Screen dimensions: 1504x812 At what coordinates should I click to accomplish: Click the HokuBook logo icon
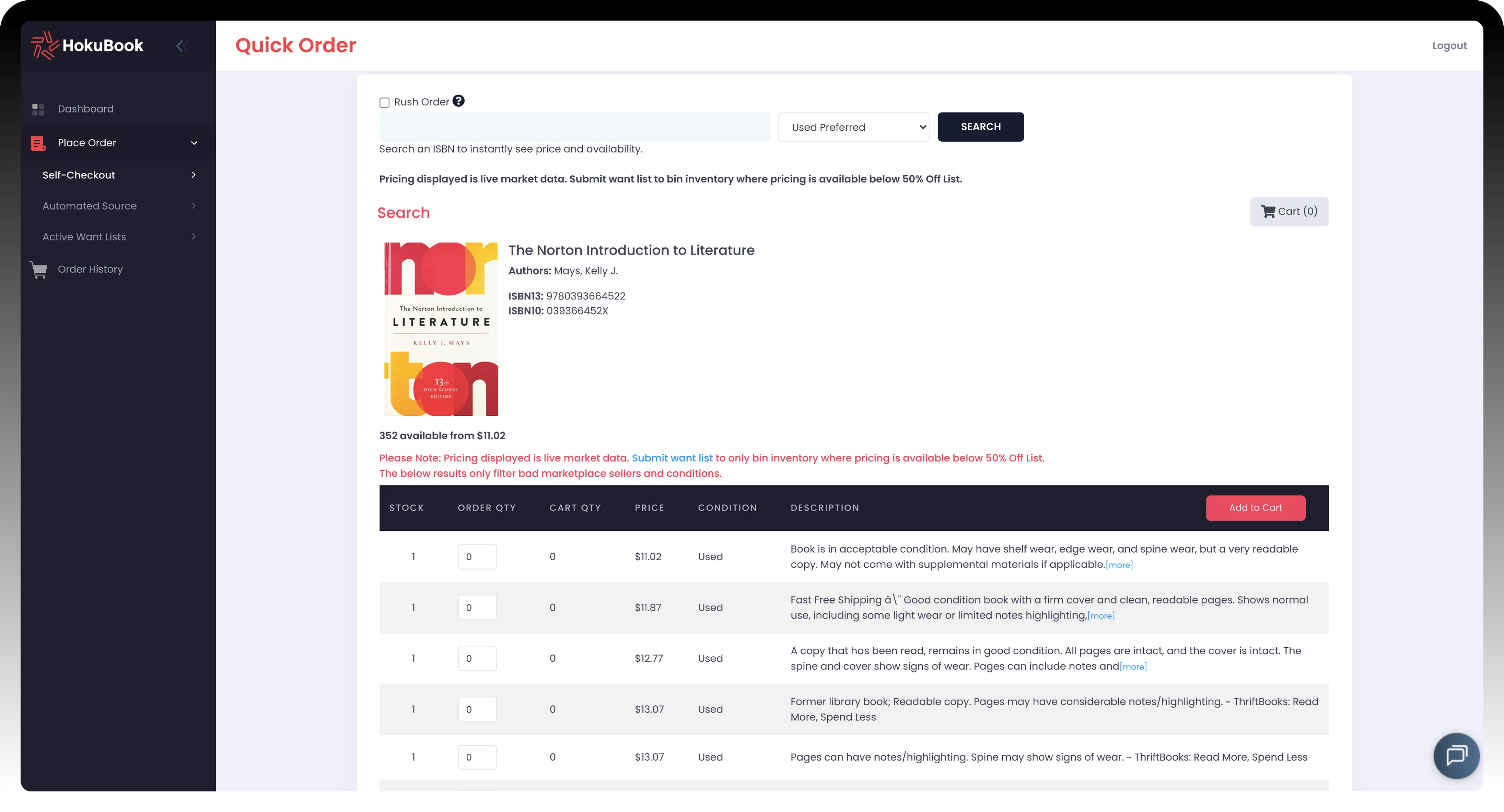pyautogui.click(x=44, y=46)
